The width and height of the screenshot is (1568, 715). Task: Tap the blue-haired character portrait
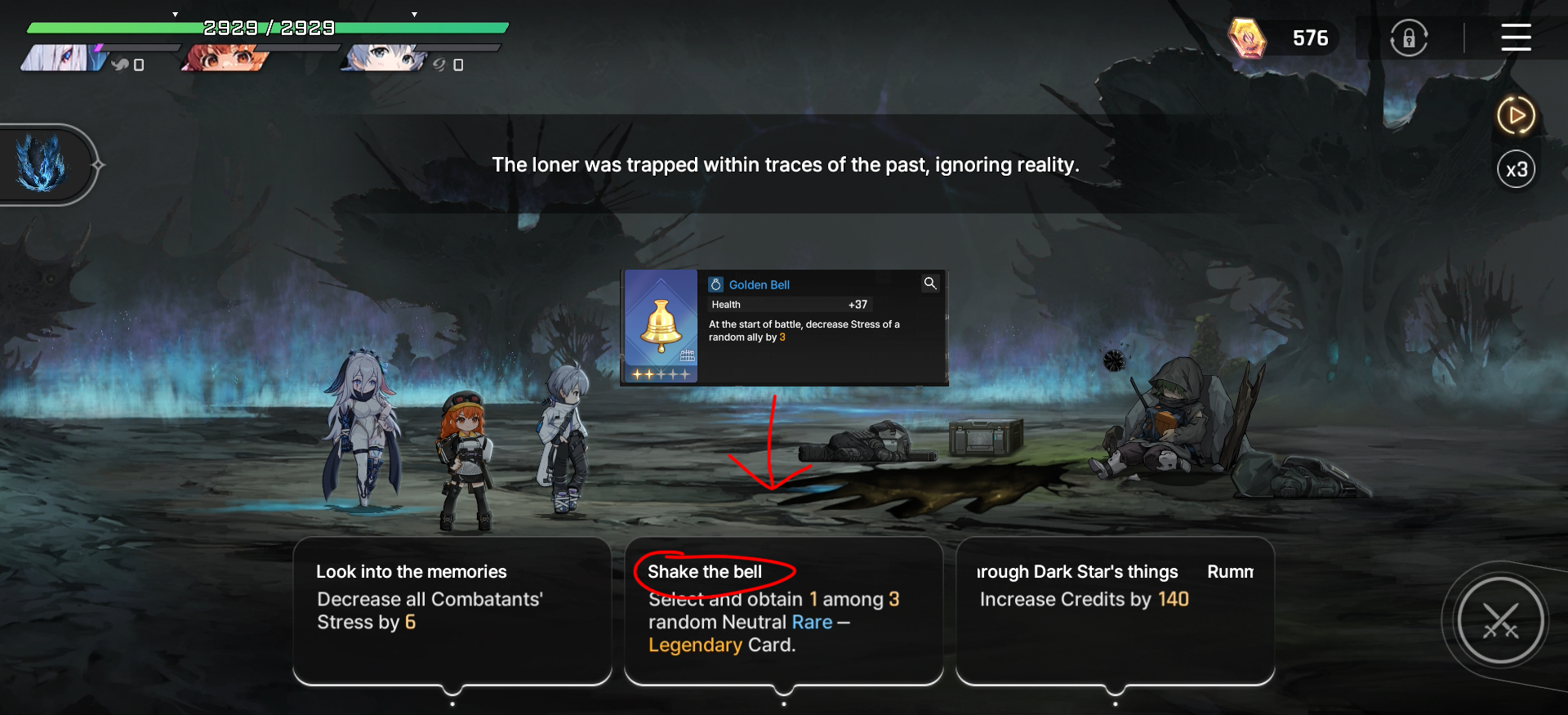point(384,58)
